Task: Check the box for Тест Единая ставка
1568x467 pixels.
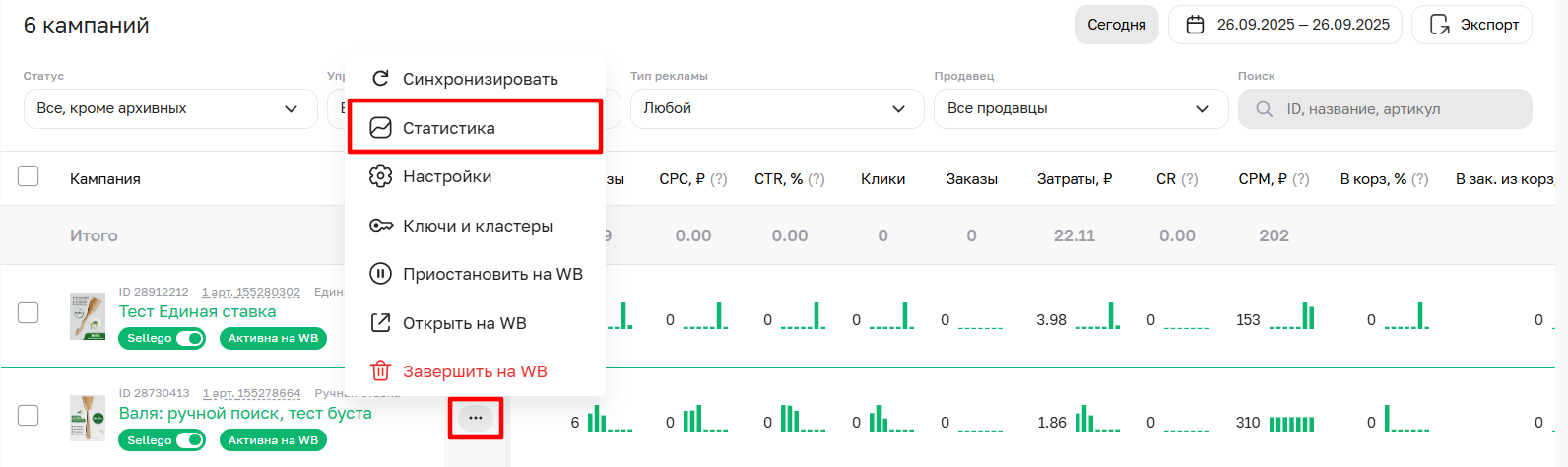Action: [x=29, y=312]
